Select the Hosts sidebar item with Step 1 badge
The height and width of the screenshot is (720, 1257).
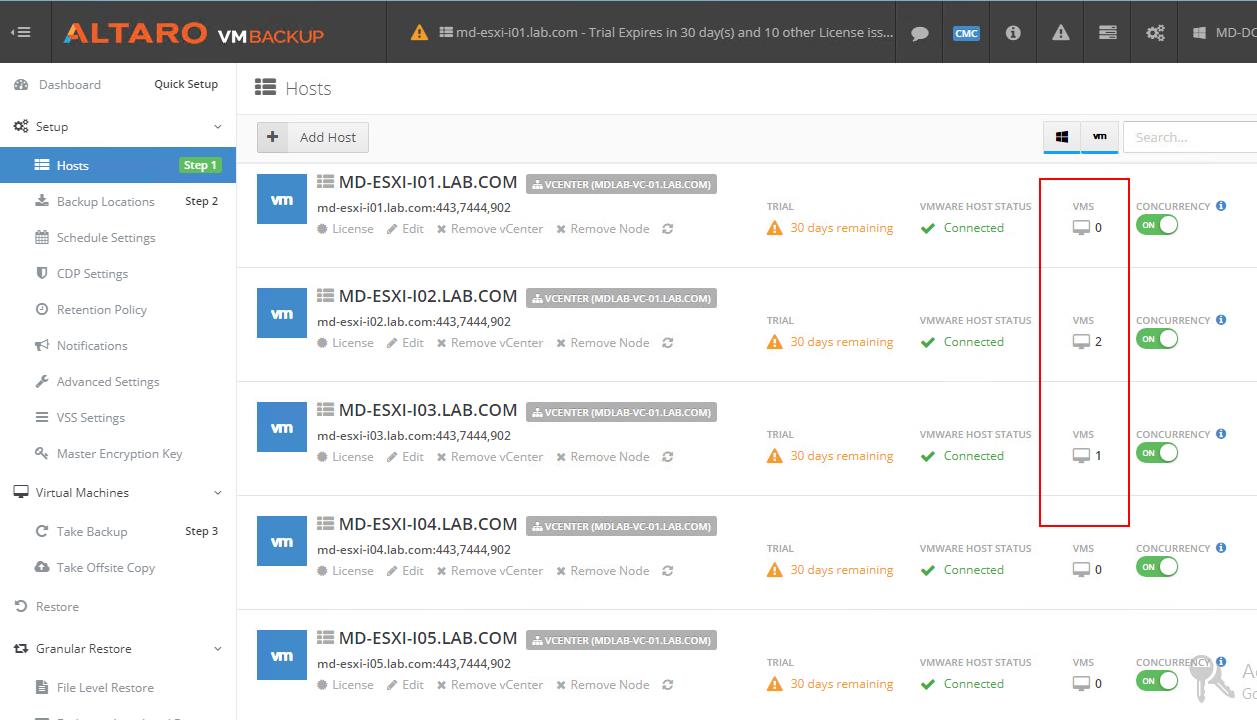118,165
